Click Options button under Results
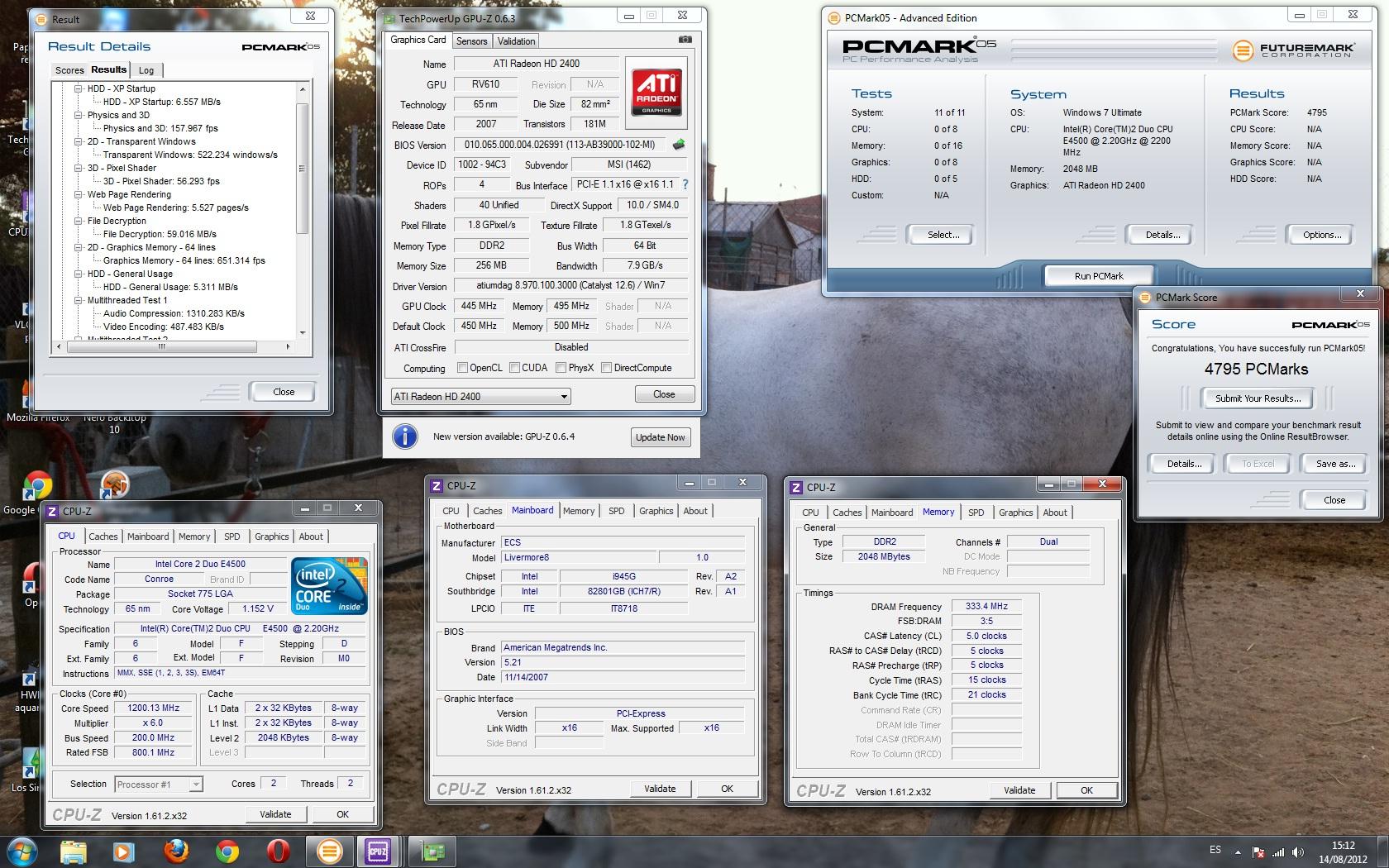 click(1321, 235)
